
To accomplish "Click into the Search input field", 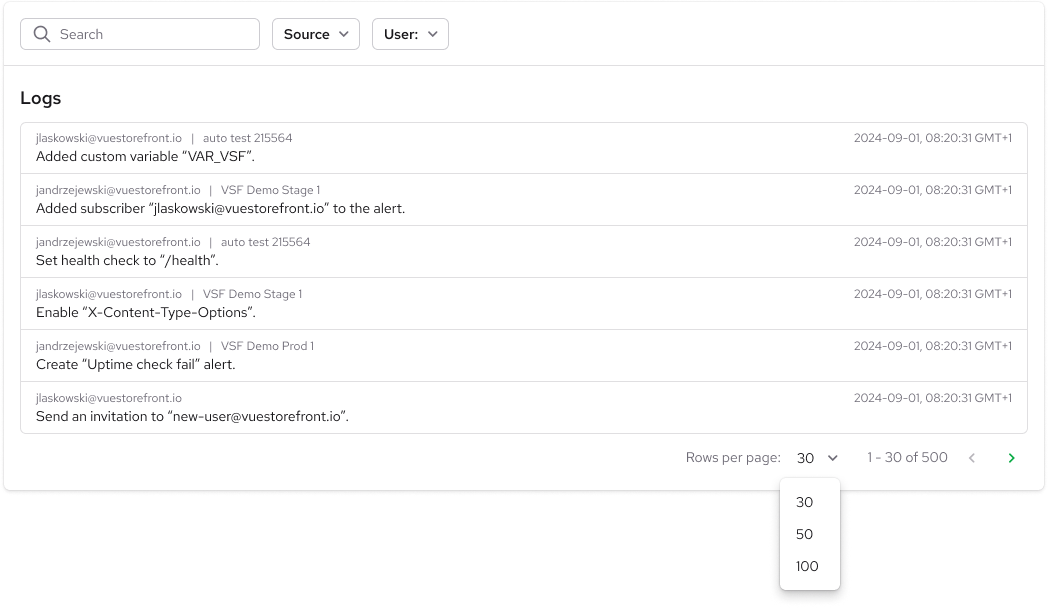I will pyautogui.click(x=150, y=34).
